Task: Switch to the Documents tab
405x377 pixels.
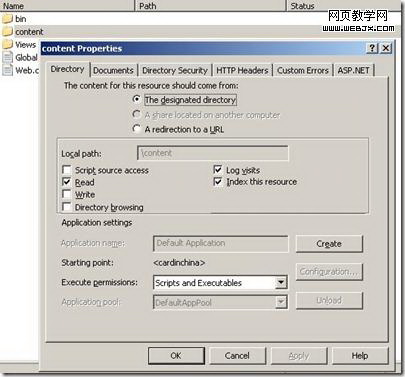Action: (113, 70)
